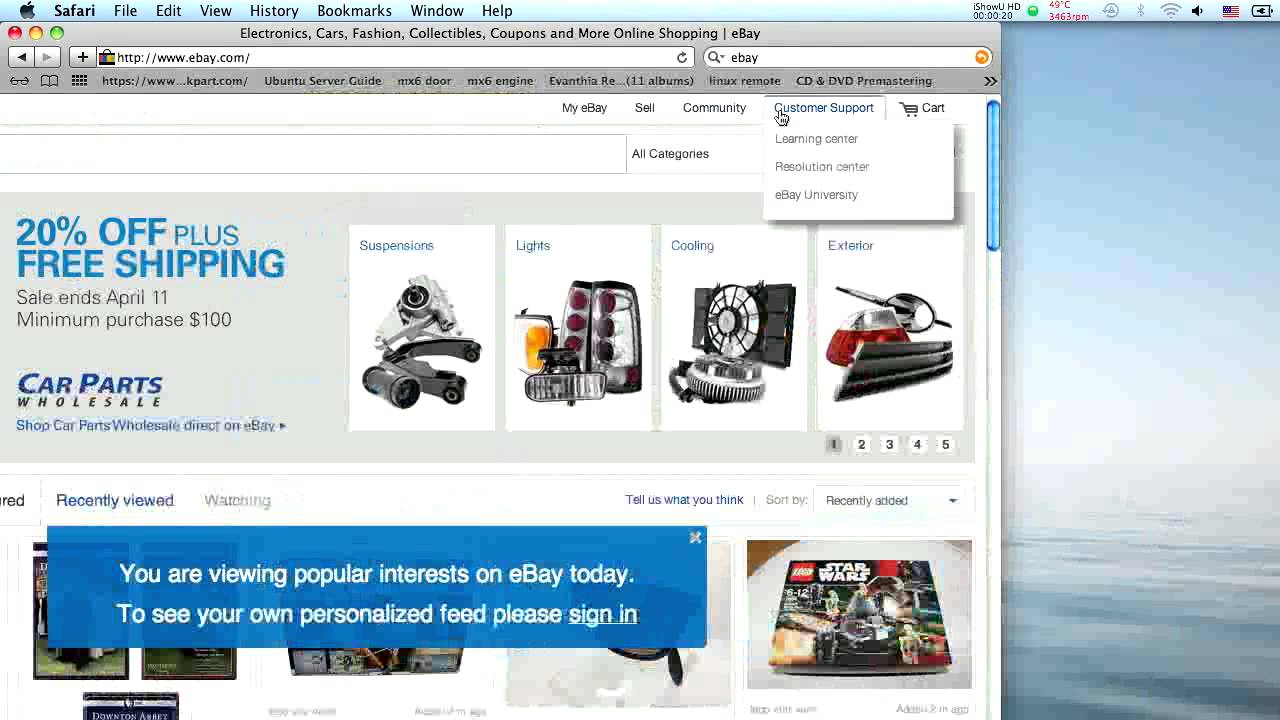
Task: Click the Safari search field
Action: coord(848,57)
